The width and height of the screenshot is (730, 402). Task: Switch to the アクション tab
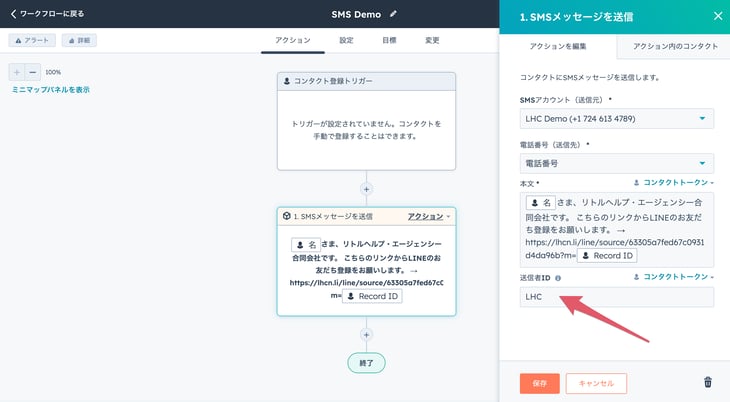(292, 41)
